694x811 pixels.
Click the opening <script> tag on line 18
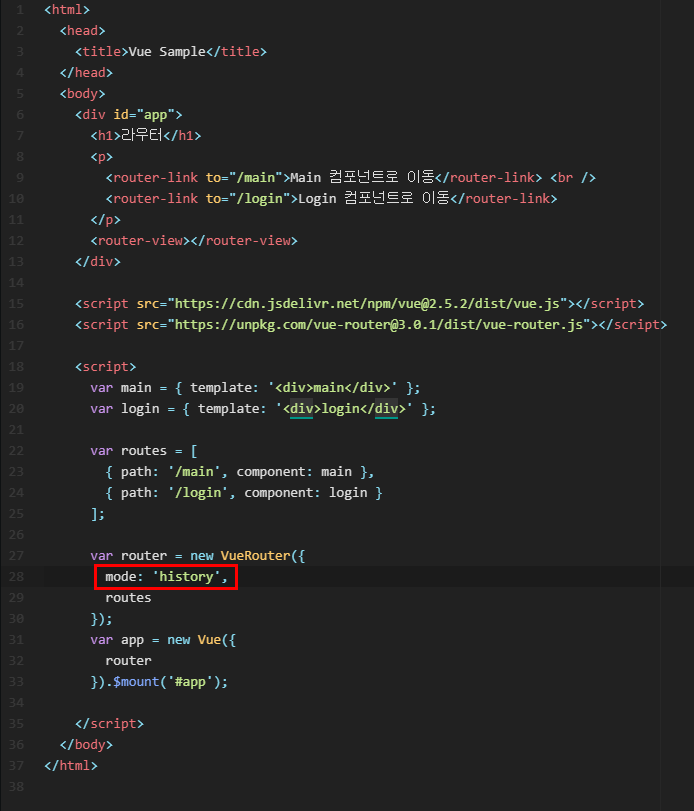point(106,367)
